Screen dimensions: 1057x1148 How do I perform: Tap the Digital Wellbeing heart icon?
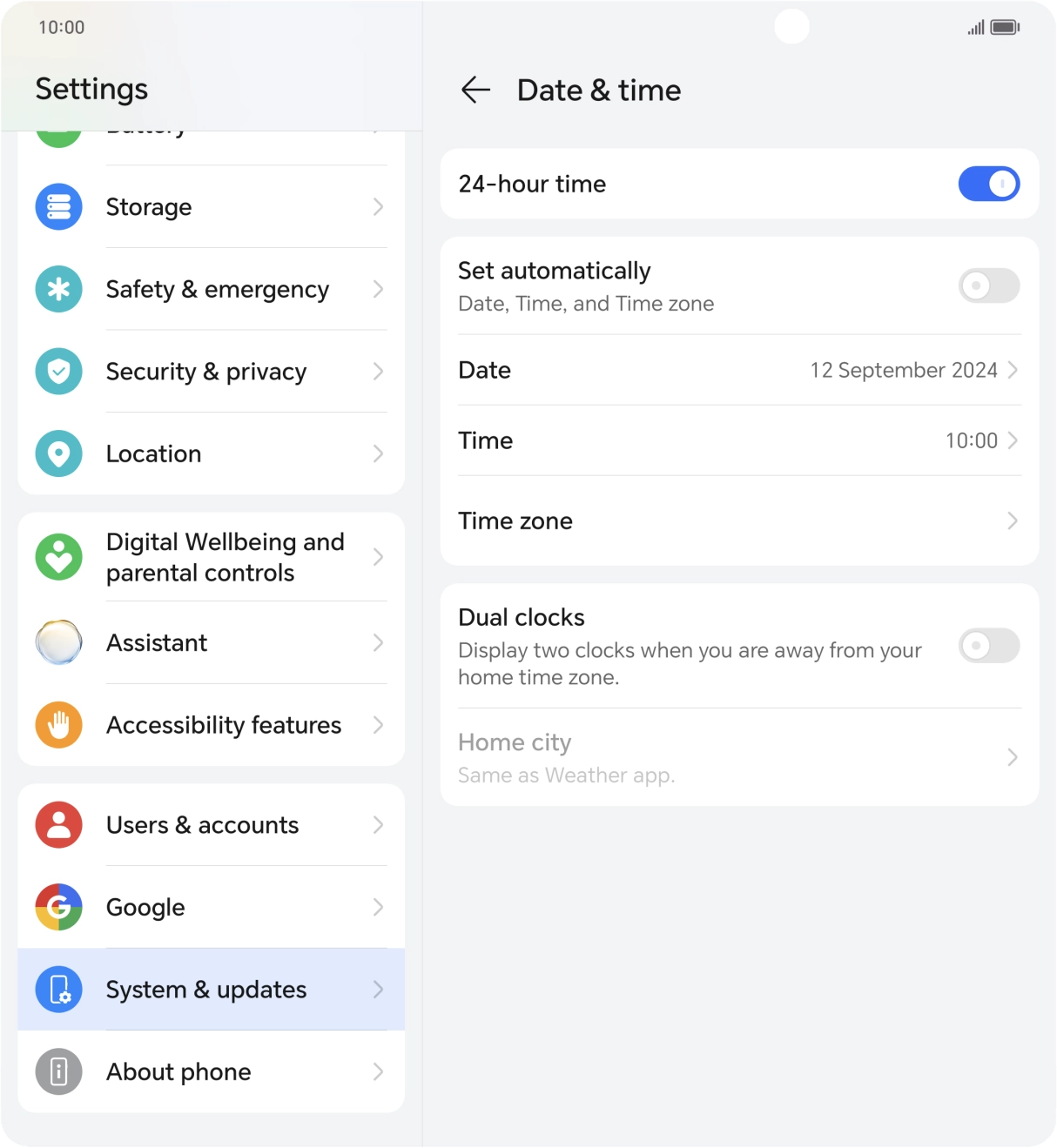58,557
